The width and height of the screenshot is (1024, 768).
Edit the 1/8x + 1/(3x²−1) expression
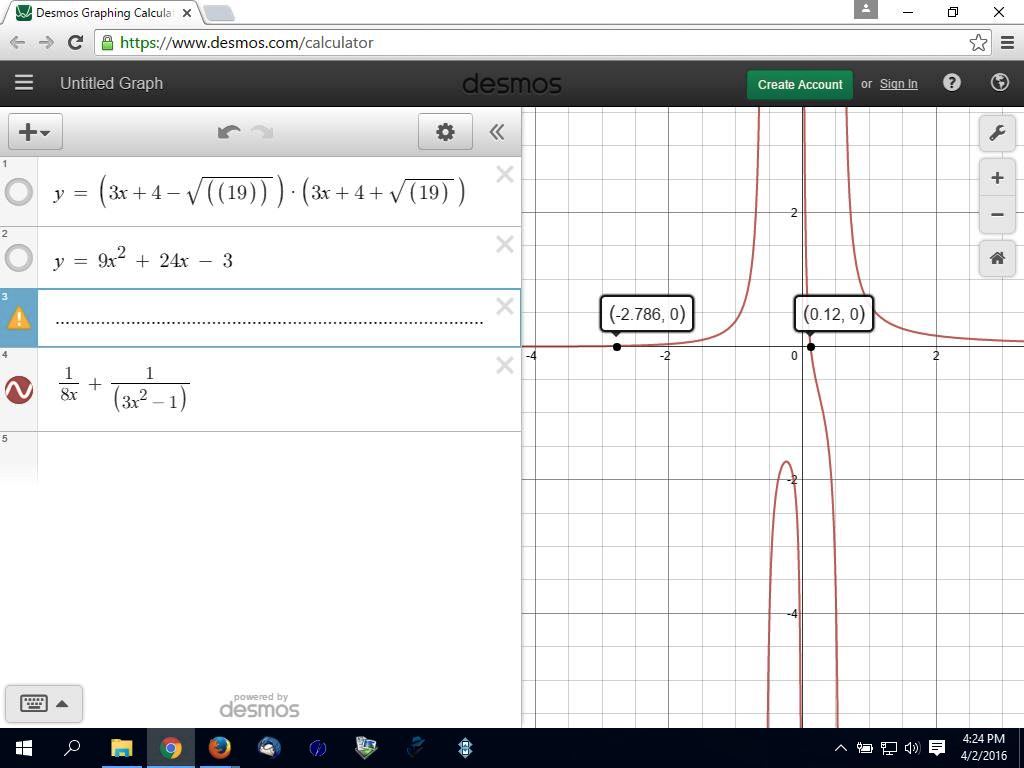point(123,389)
